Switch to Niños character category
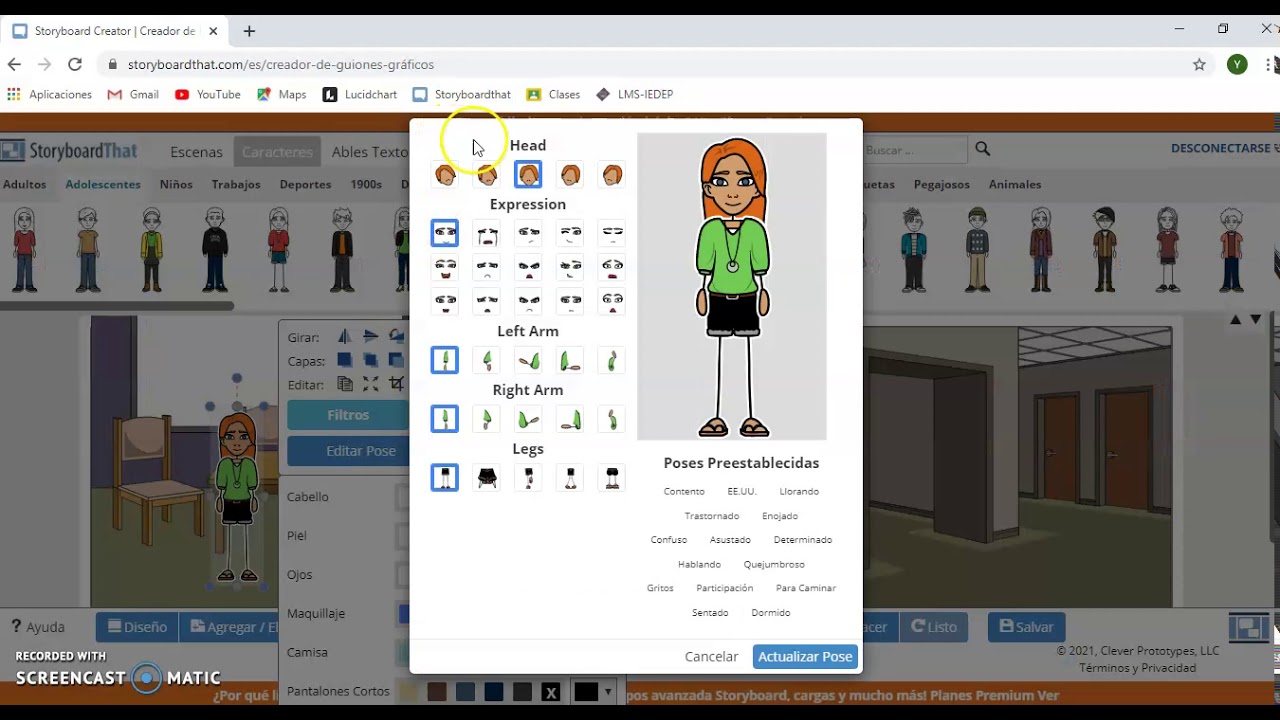 coord(176,184)
